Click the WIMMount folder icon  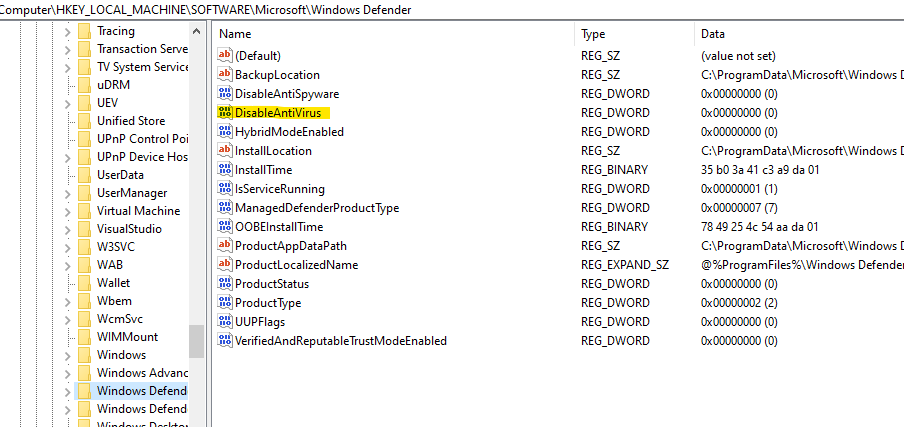pyautogui.click(x=85, y=337)
